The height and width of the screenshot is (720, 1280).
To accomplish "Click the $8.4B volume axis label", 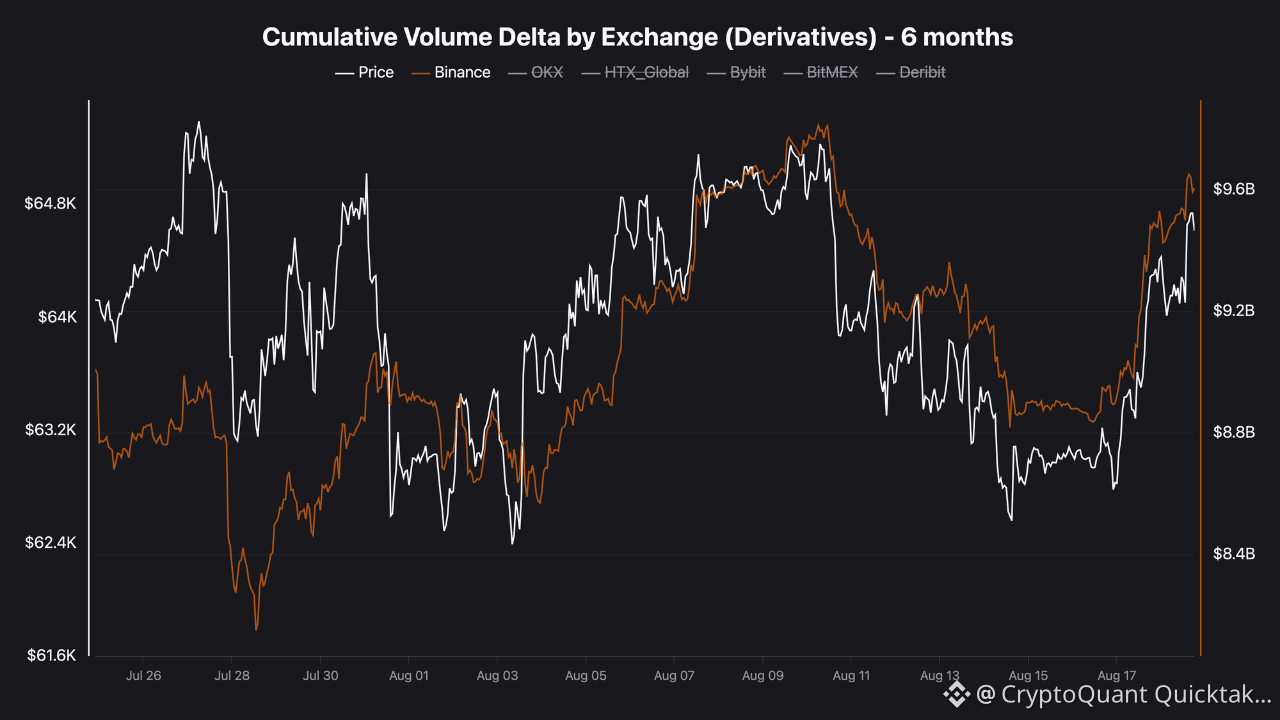I will [x=1233, y=554].
